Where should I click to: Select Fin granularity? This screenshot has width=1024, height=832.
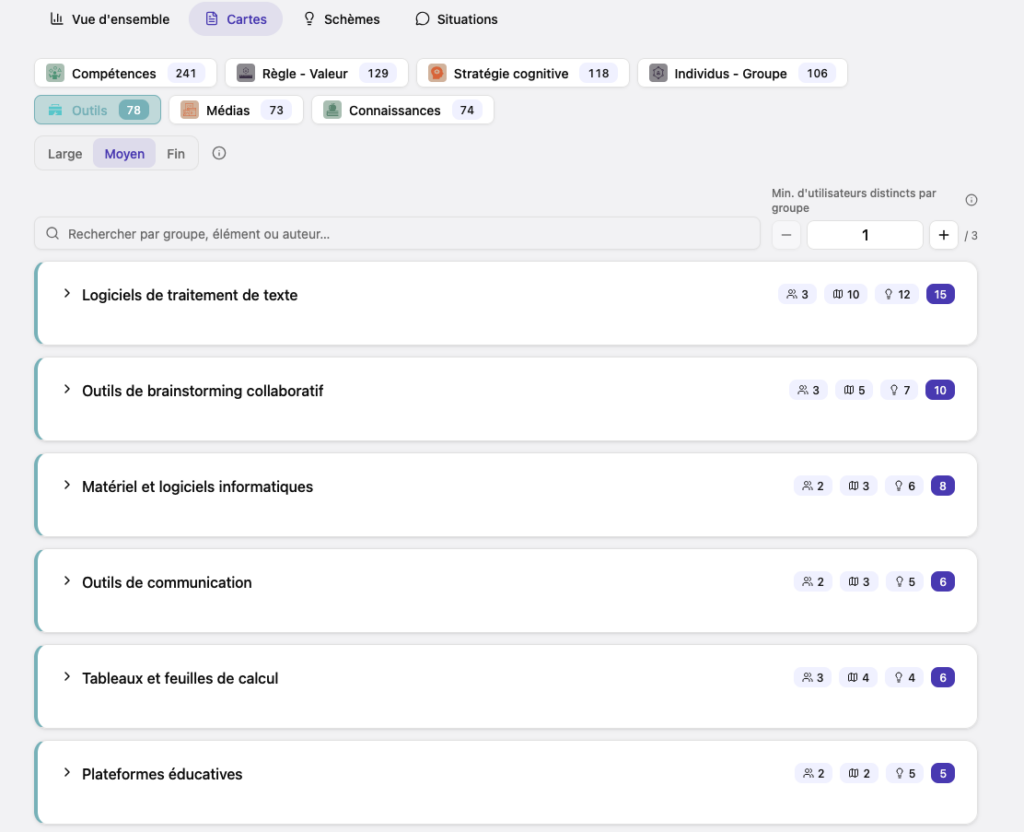click(x=176, y=153)
